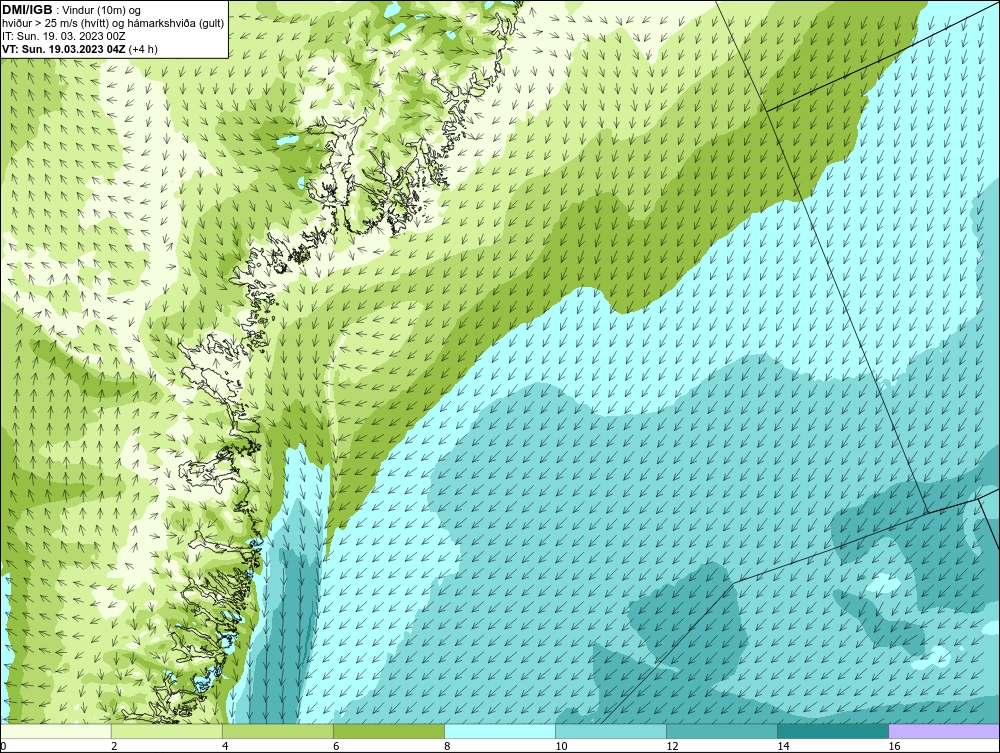
Task: Click the 10–12 m/s turquoise legend swatch
Action: [x=611, y=731]
